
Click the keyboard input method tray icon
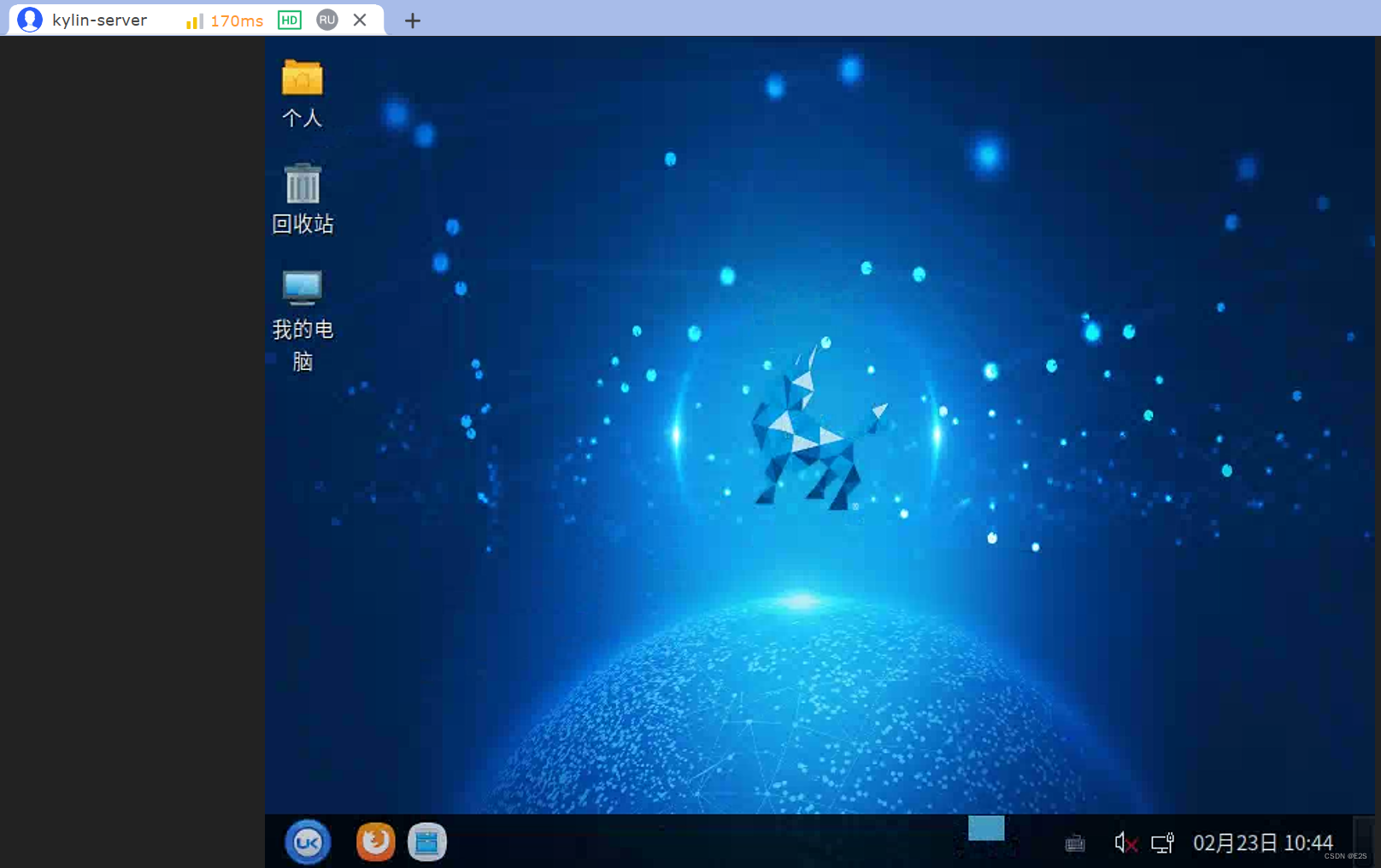tap(1075, 844)
